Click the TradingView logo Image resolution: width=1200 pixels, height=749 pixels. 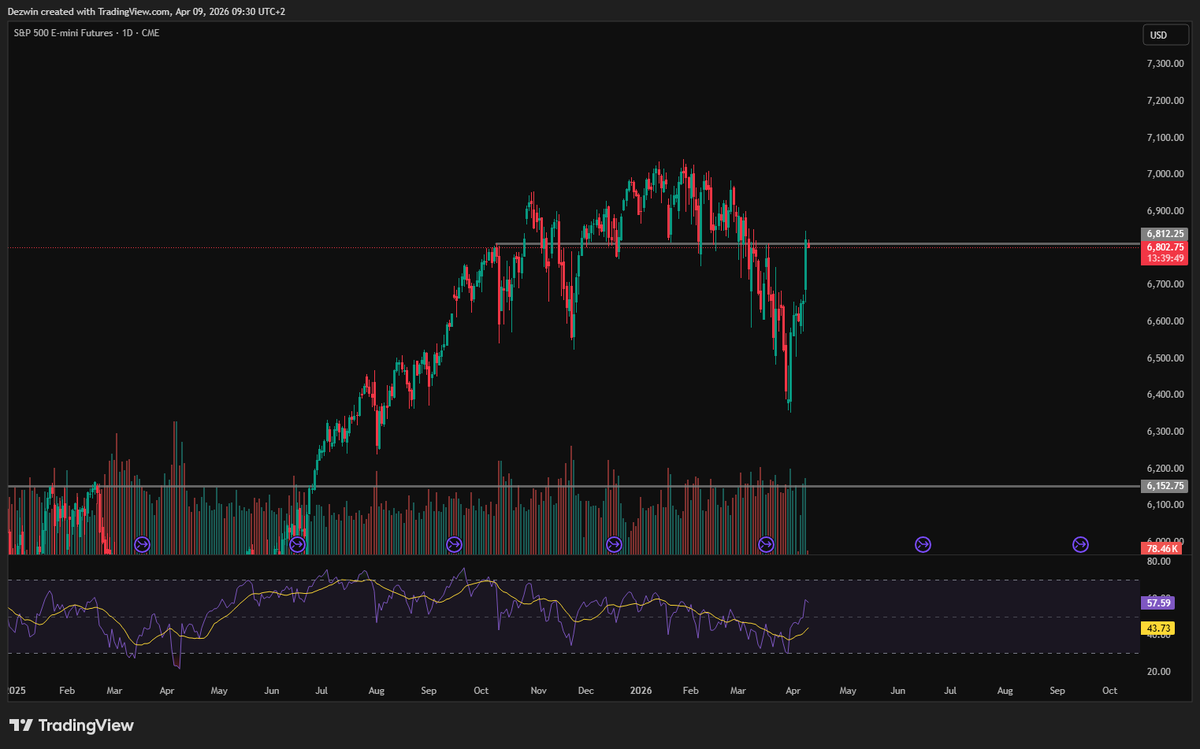(x=71, y=725)
